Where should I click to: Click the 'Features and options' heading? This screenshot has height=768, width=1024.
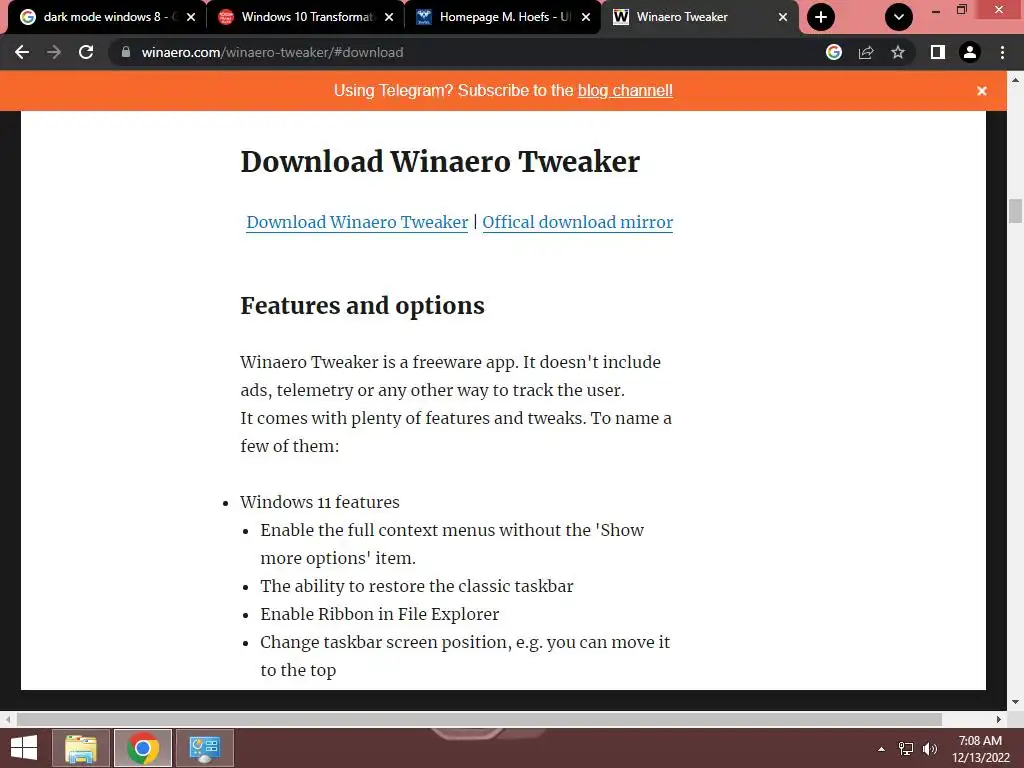point(362,306)
